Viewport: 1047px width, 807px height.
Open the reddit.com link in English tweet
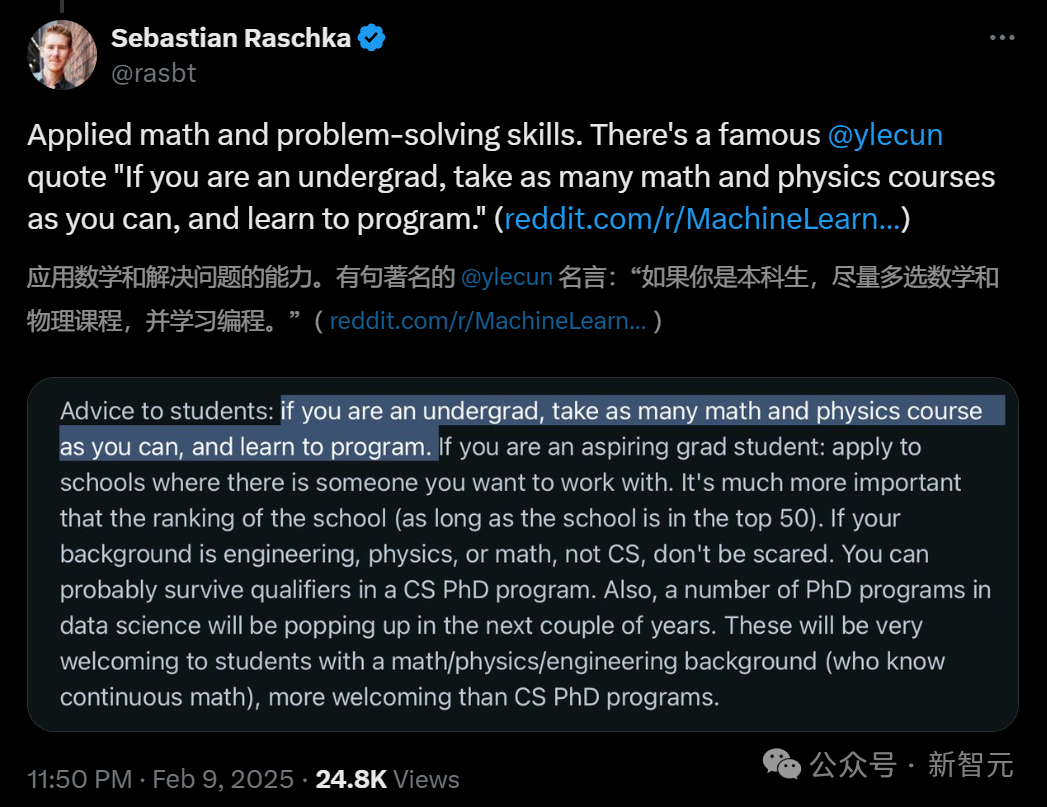click(701, 219)
